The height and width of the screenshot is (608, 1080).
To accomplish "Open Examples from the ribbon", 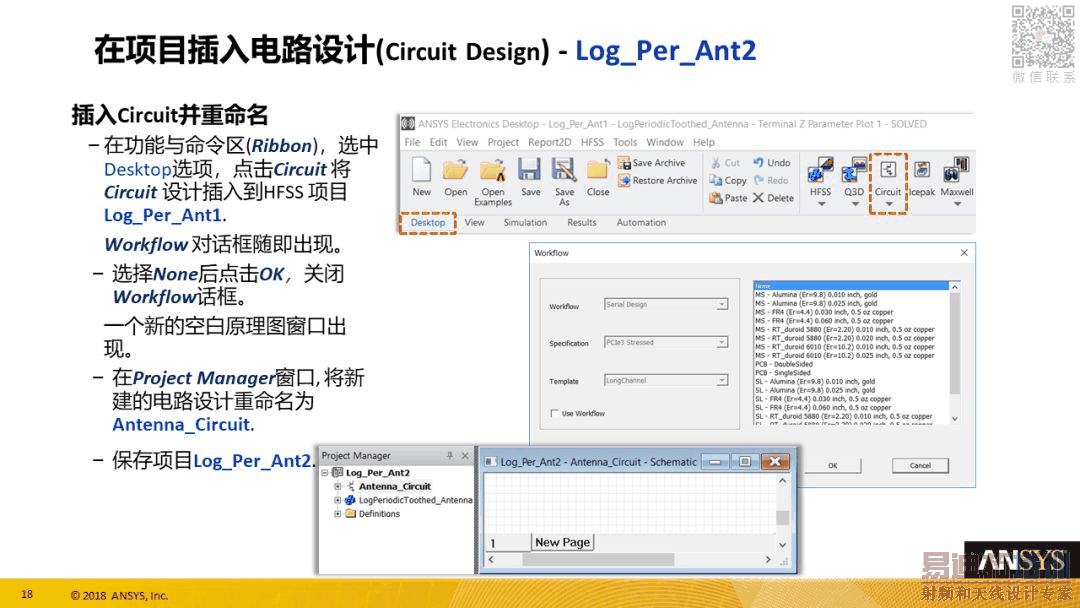I will (x=492, y=180).
